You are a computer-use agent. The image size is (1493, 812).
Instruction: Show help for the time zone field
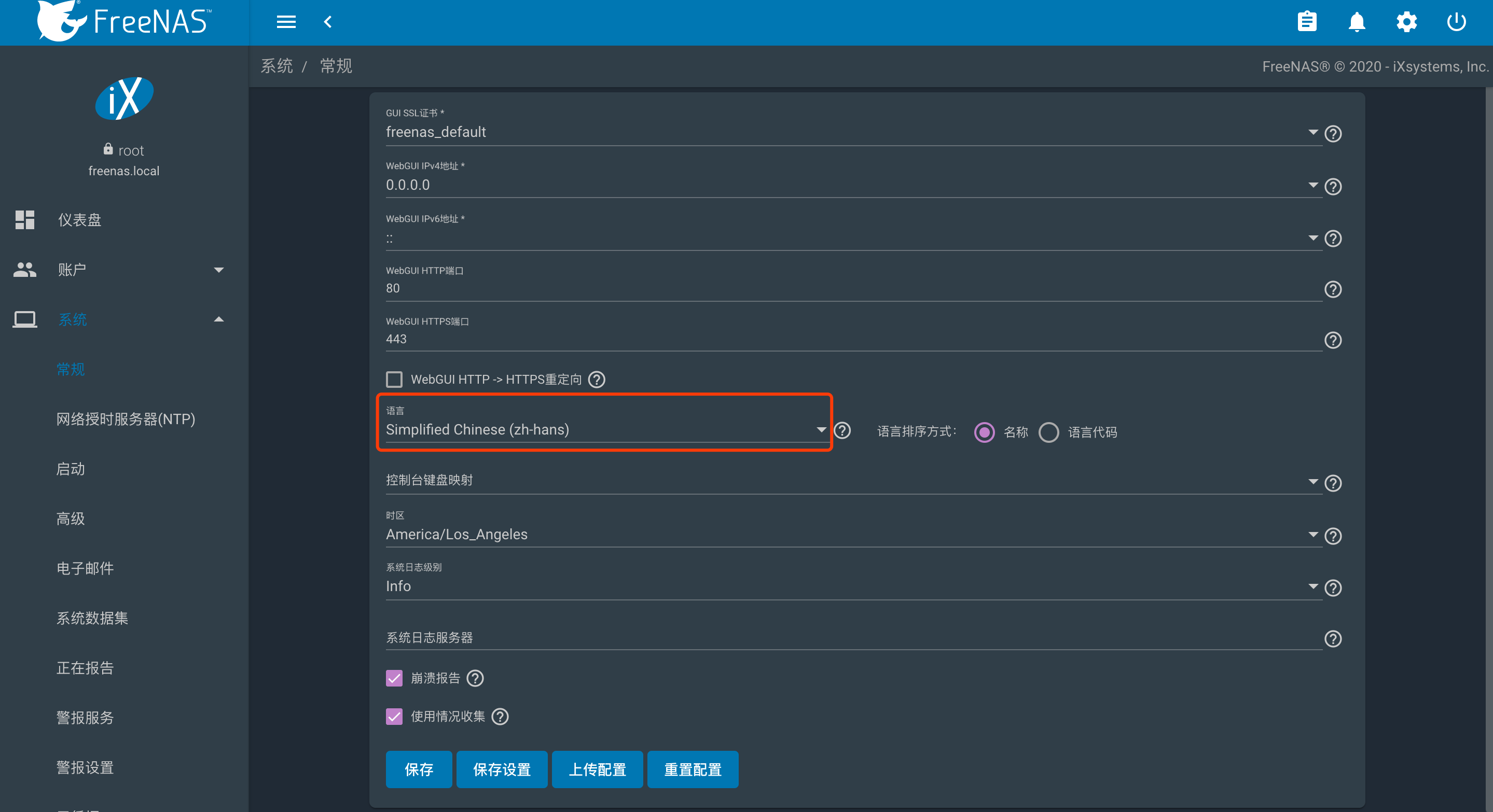[x=1333, y=536]
